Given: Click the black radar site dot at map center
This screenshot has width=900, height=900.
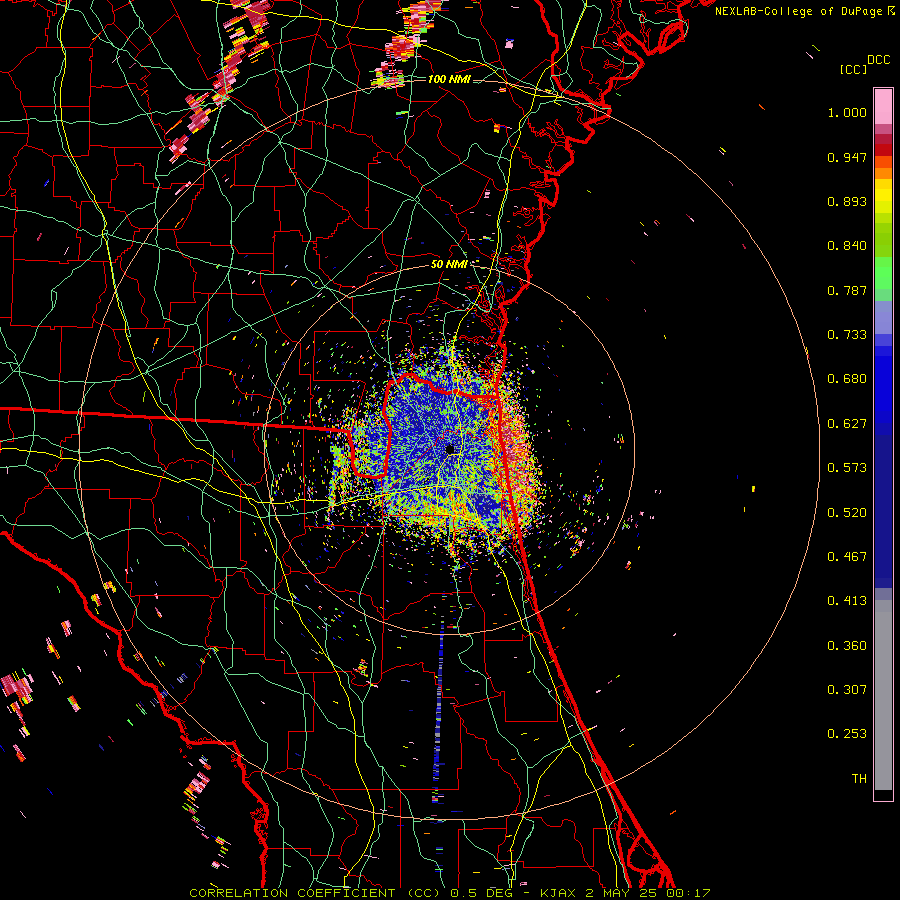Looking at the screenshot, I should 450,449.
